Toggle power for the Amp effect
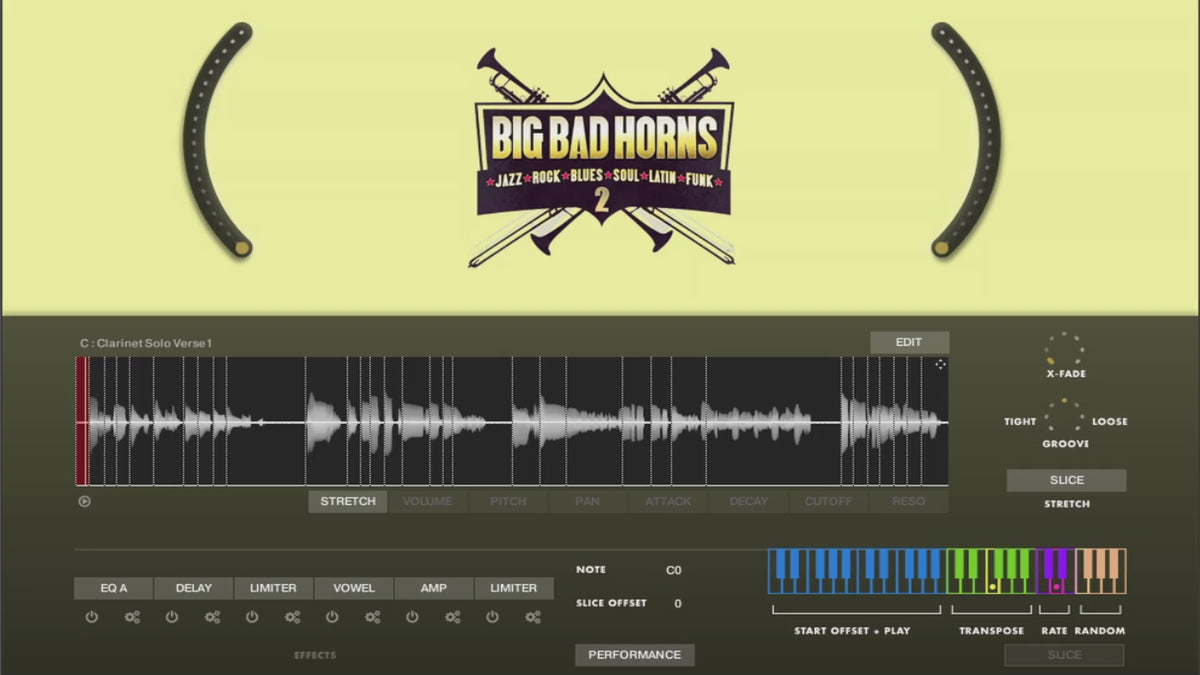The height and width of the screenshot is (675, 1200). point(412,617)
